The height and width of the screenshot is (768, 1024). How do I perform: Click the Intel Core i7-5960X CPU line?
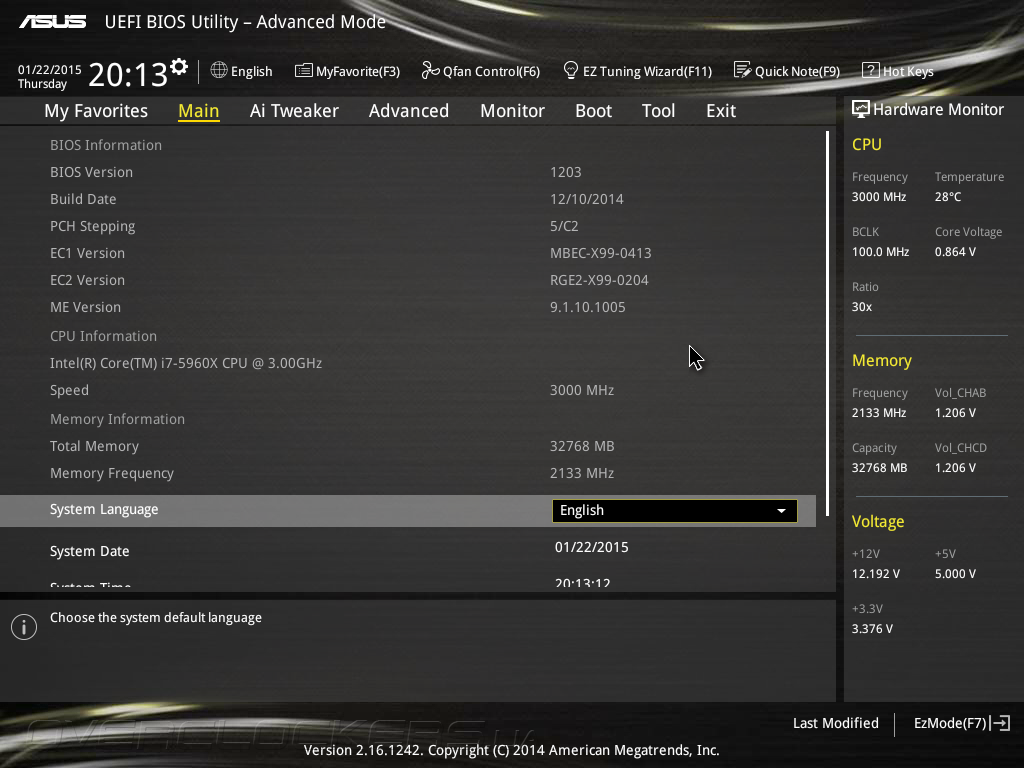[x=186, y=363]
